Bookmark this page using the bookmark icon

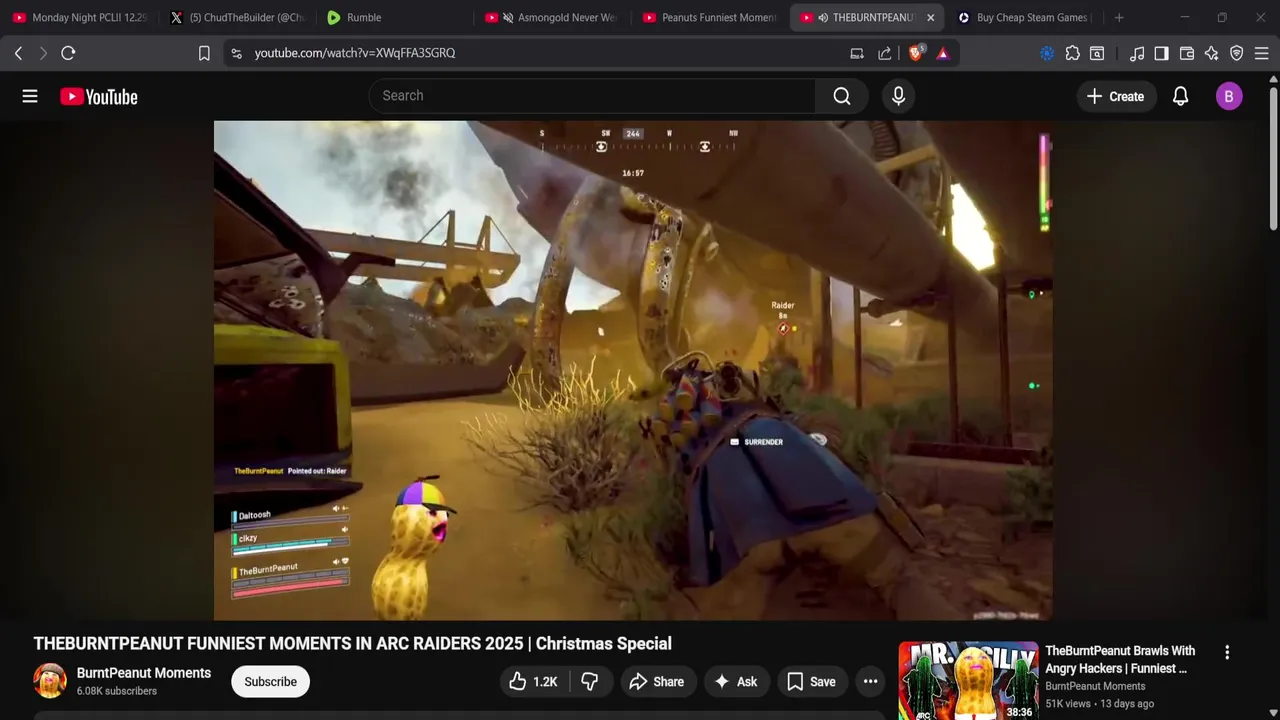[x=204, y=53]
